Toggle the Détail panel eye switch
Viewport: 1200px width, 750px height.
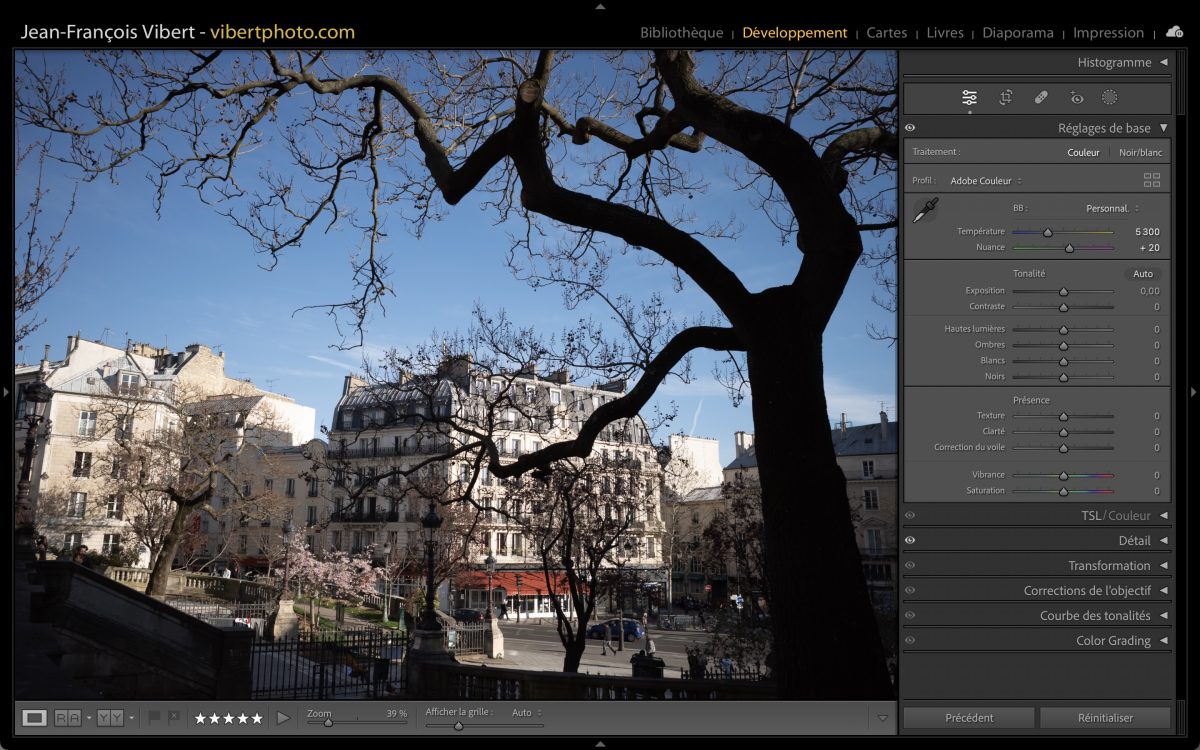[910, 541]
